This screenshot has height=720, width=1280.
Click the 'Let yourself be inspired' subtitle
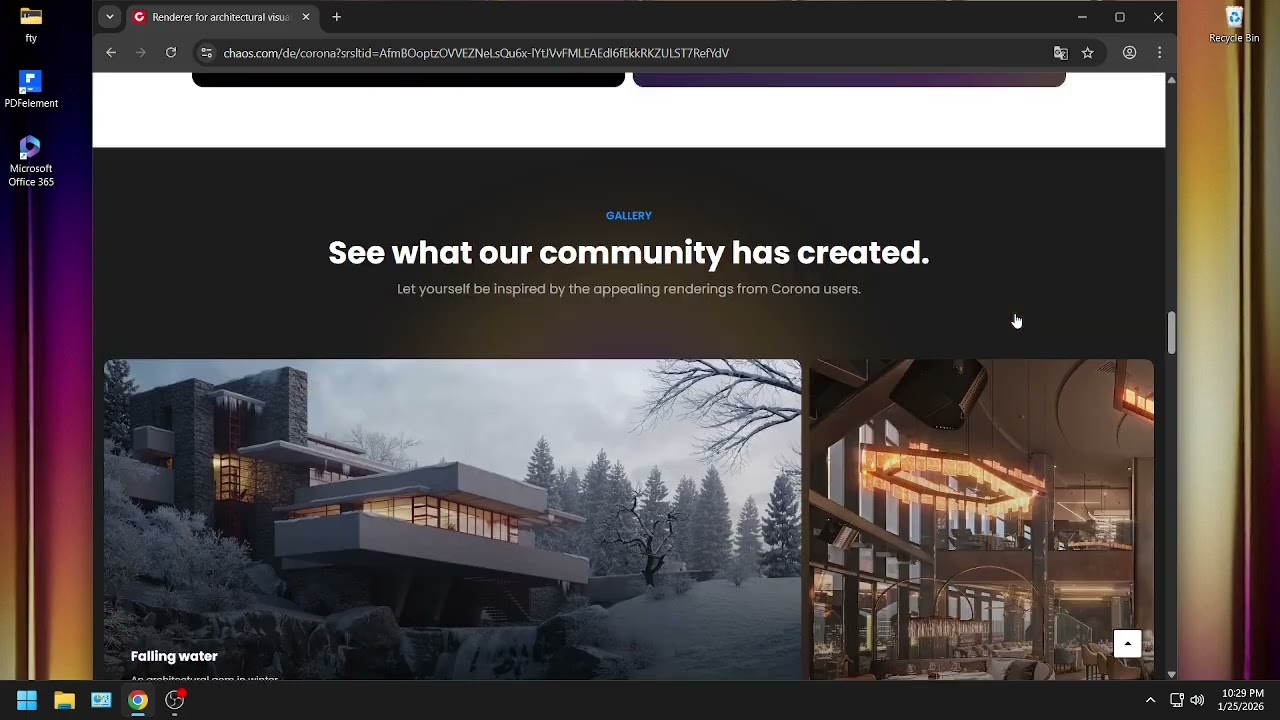tap(629, 289)
